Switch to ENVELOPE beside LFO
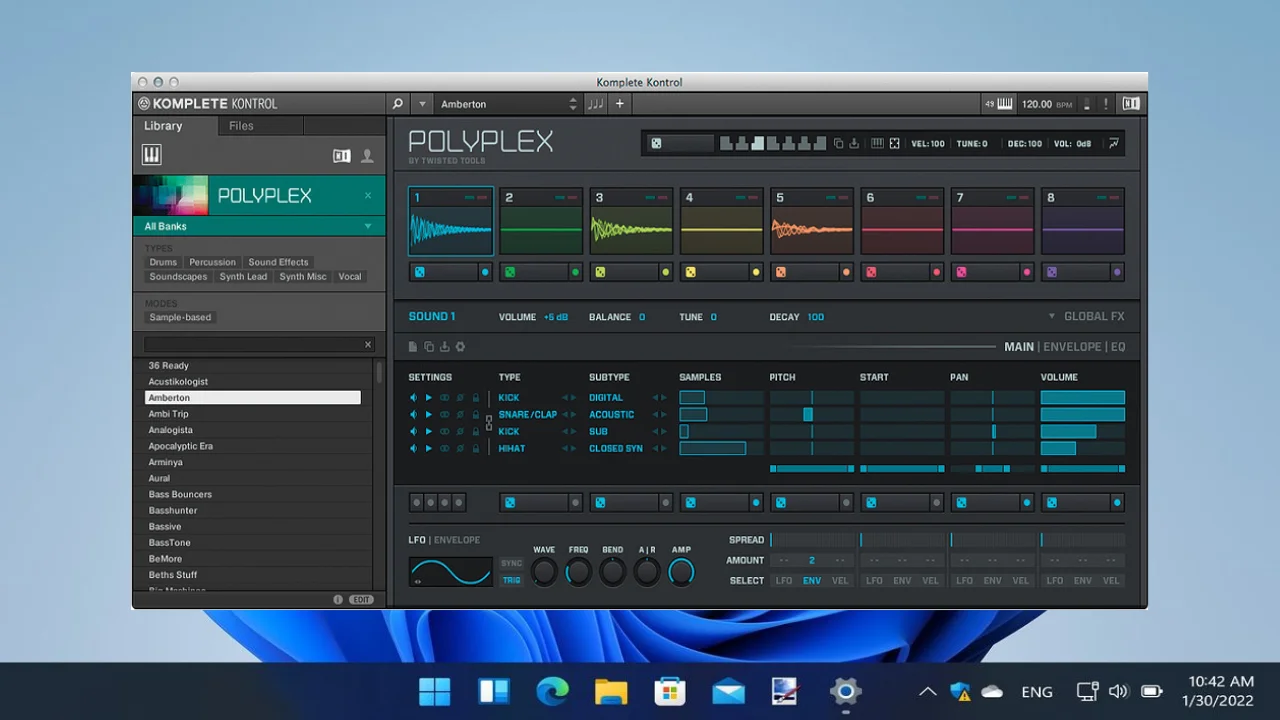 pos(457,540)
